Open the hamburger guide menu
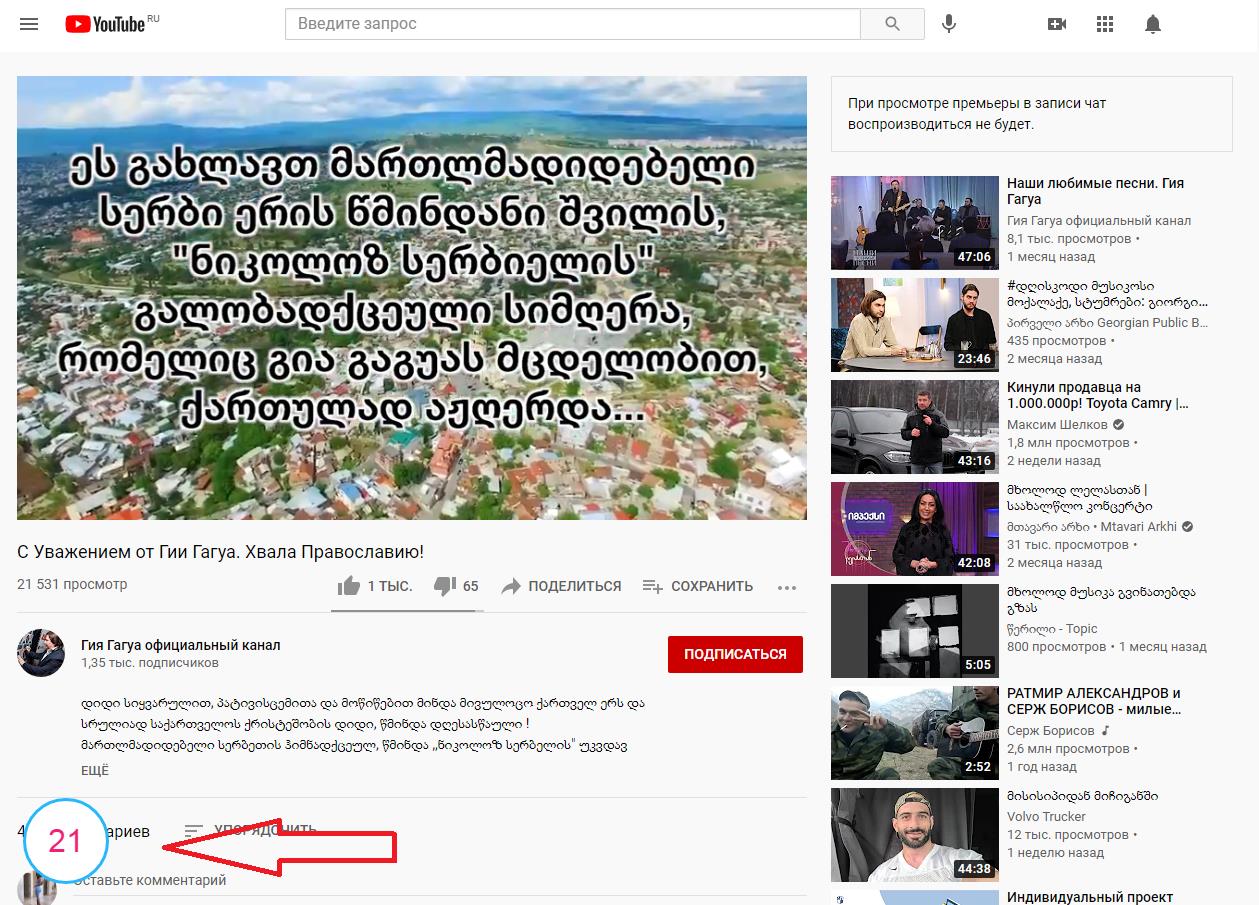Screen dimensions: 1259x905 pyautogui.click(x=29, y=24)
